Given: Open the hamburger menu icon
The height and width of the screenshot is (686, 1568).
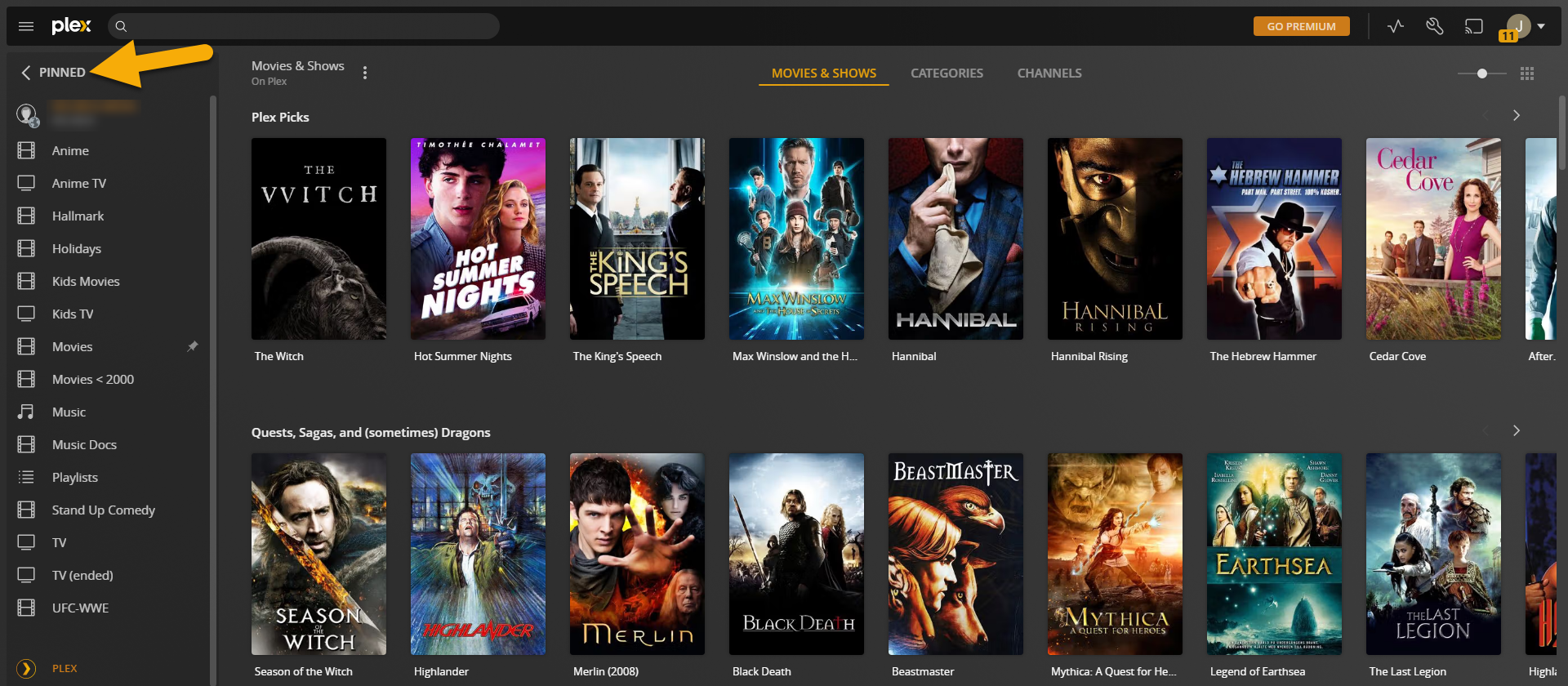Looking at the screenshot, I should tap(26, 26).
